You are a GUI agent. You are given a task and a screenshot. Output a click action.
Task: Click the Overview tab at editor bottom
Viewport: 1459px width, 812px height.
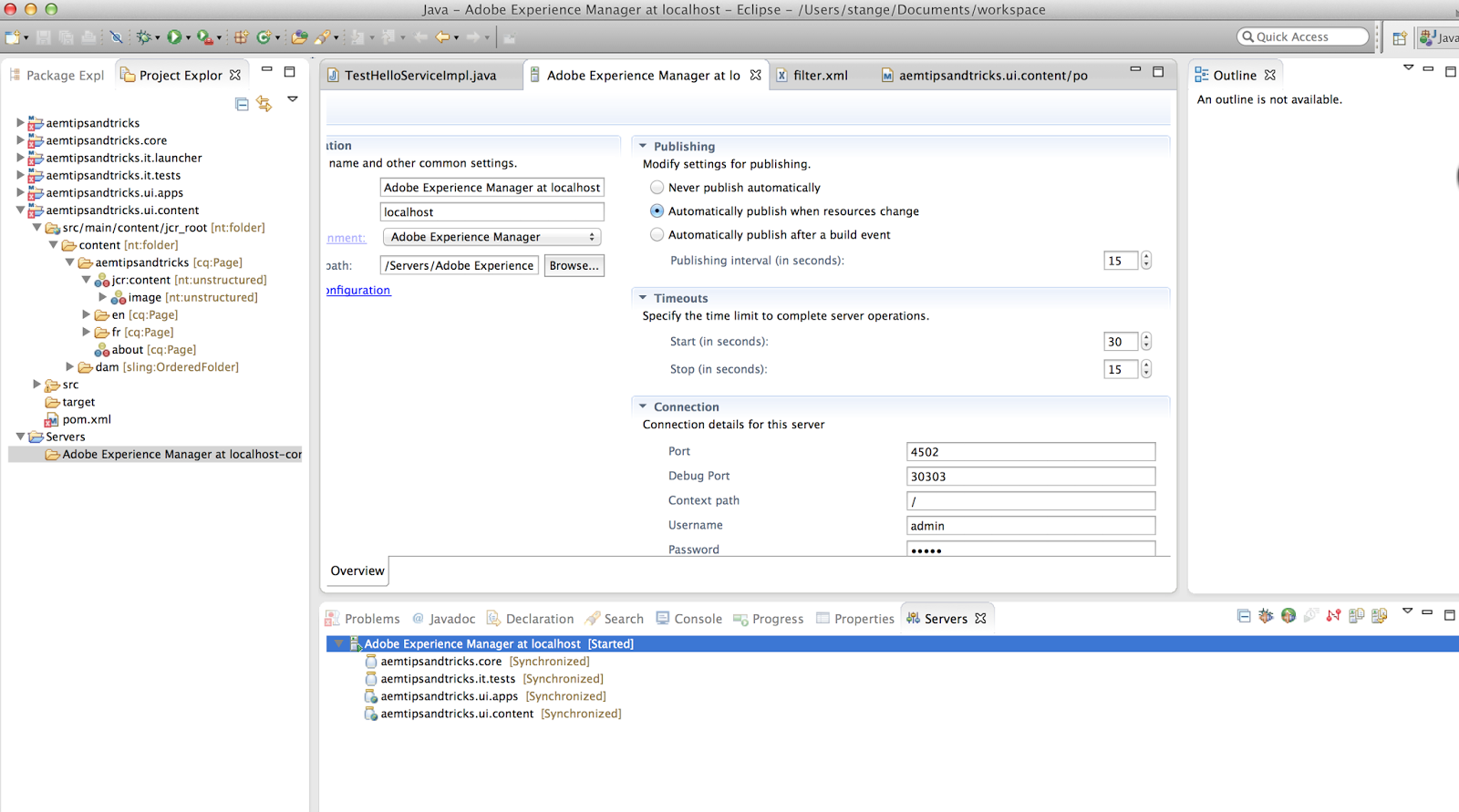coord(357,570)
